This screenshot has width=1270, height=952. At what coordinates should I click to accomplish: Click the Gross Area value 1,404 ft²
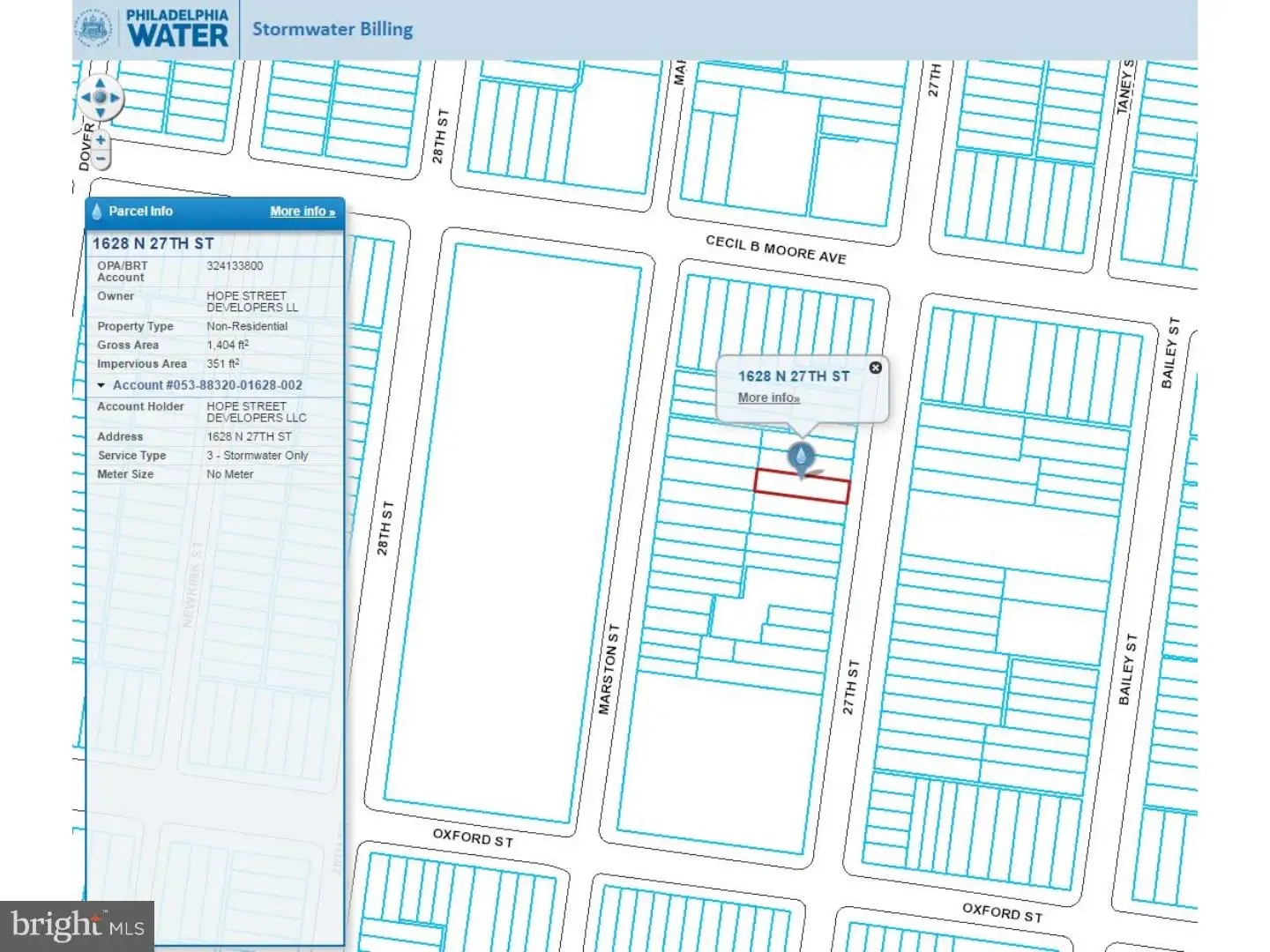coord(228,345)
